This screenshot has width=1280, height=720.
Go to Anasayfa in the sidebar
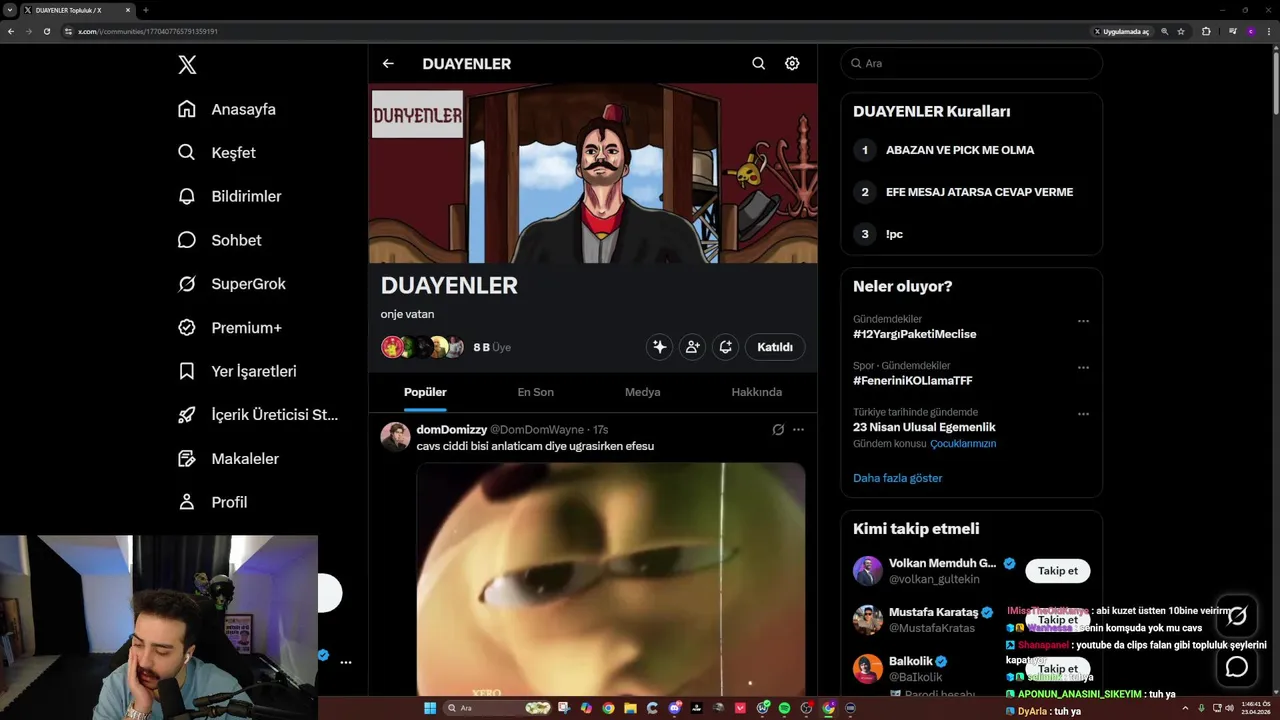pyautogui.click(x=226, y=109)
